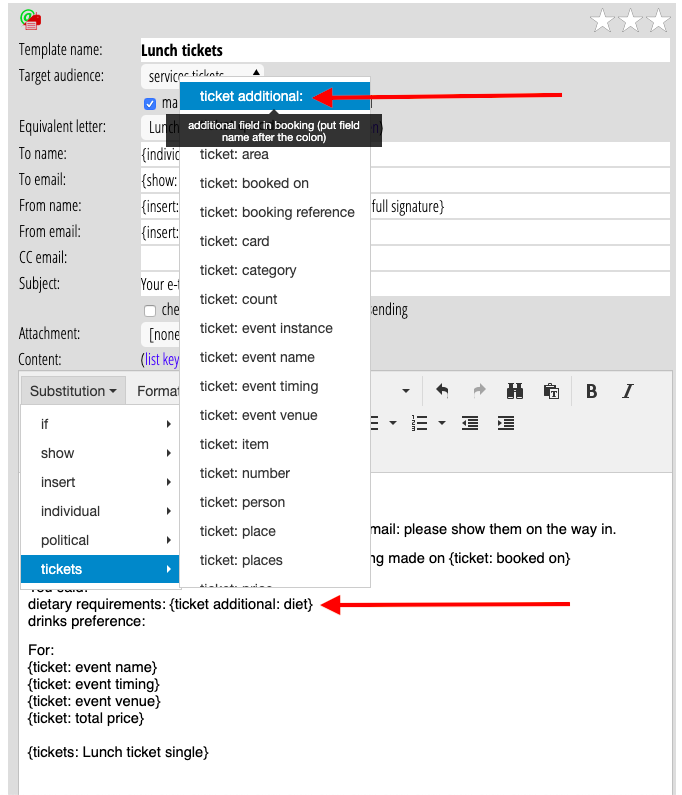Click '{tickets: Lunch ticket single}' in content
682x795 pixels.
(x=118, y=752)
